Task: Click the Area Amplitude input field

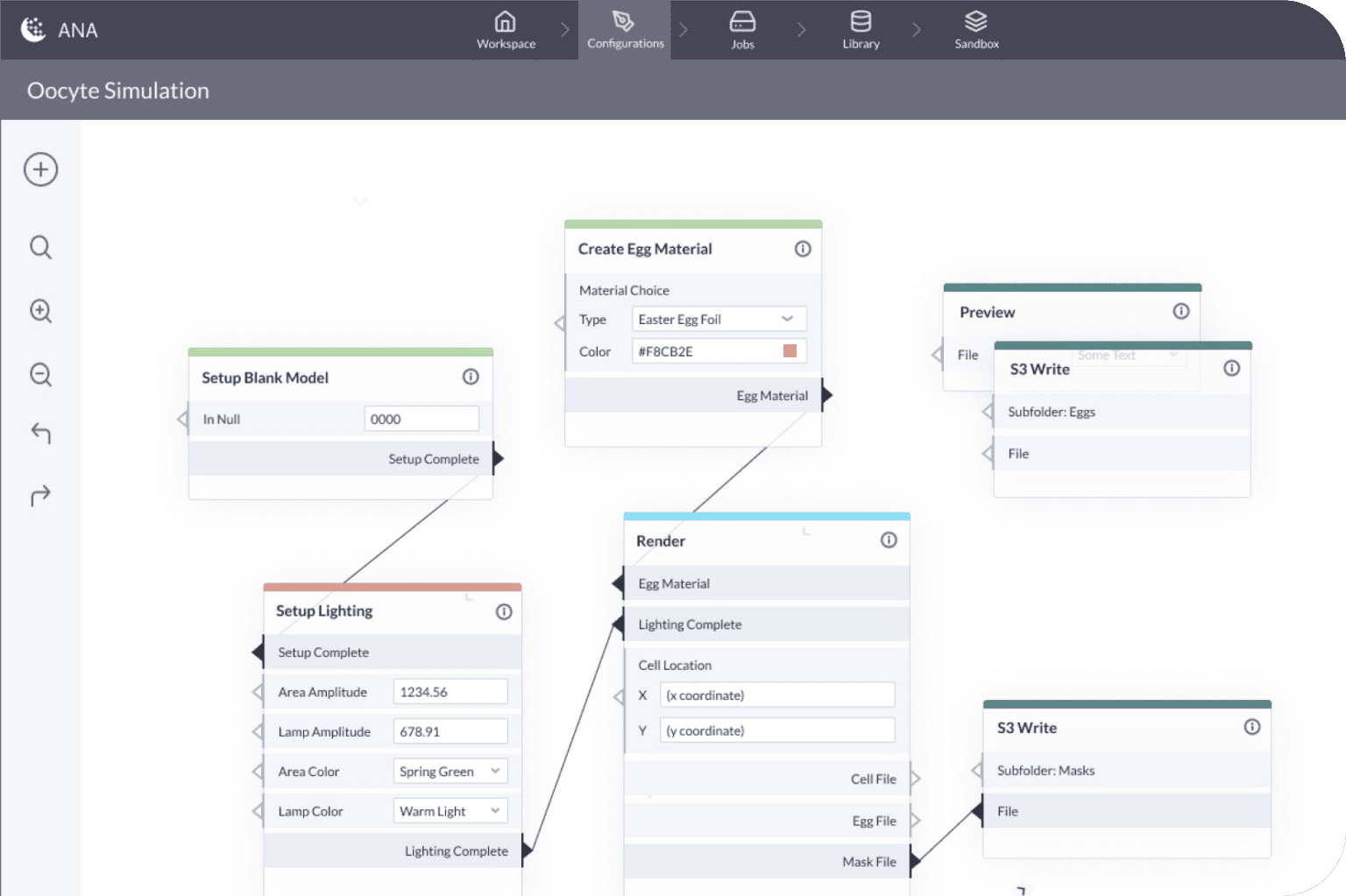Action: [x=450, y=692]
